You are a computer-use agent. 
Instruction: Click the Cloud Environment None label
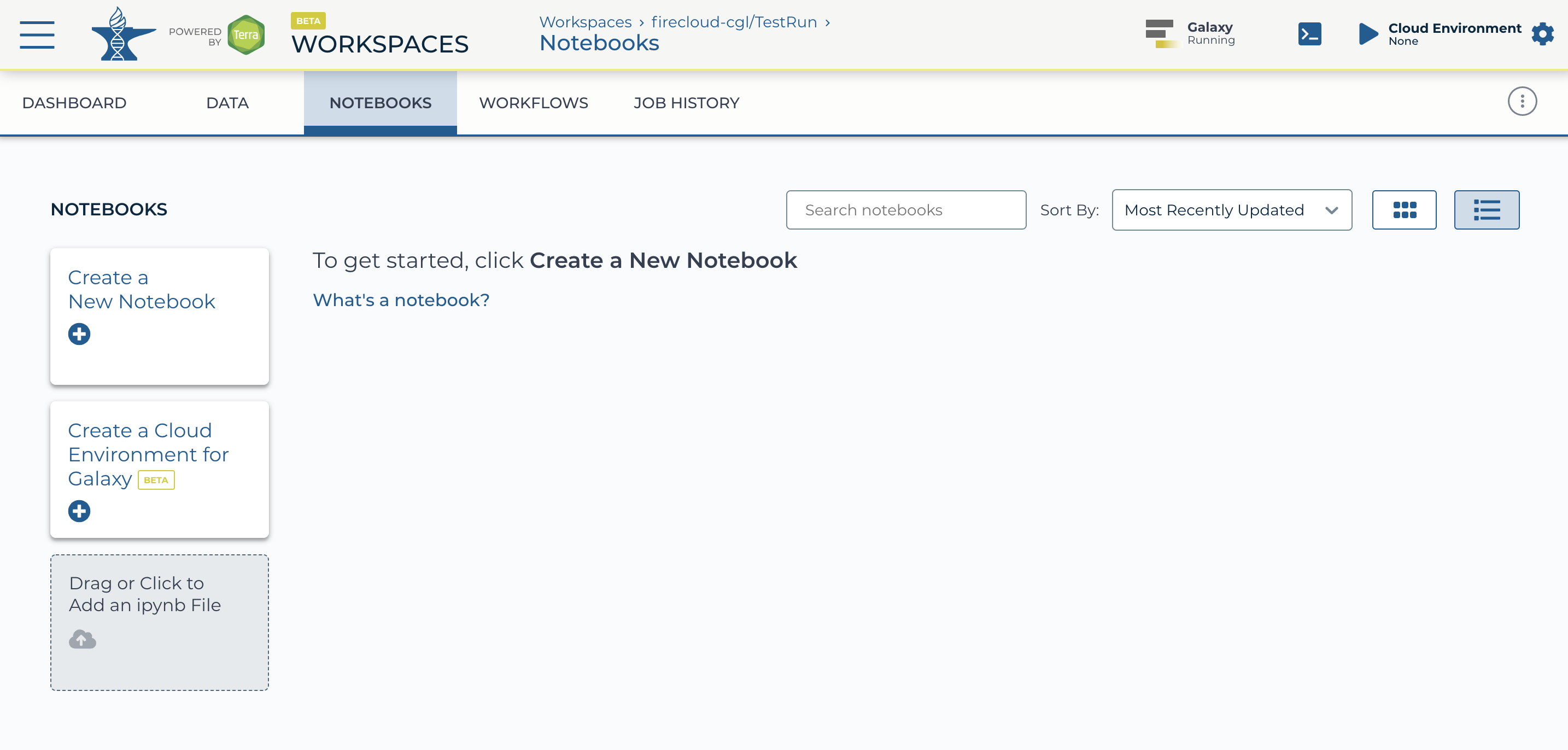coord(1454,34)
